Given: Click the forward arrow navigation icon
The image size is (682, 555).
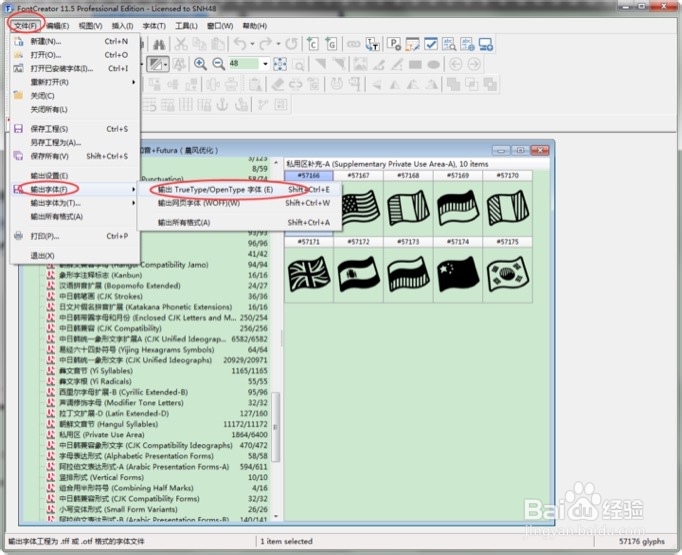Looking at the screenshot, I should coord(474,64).
